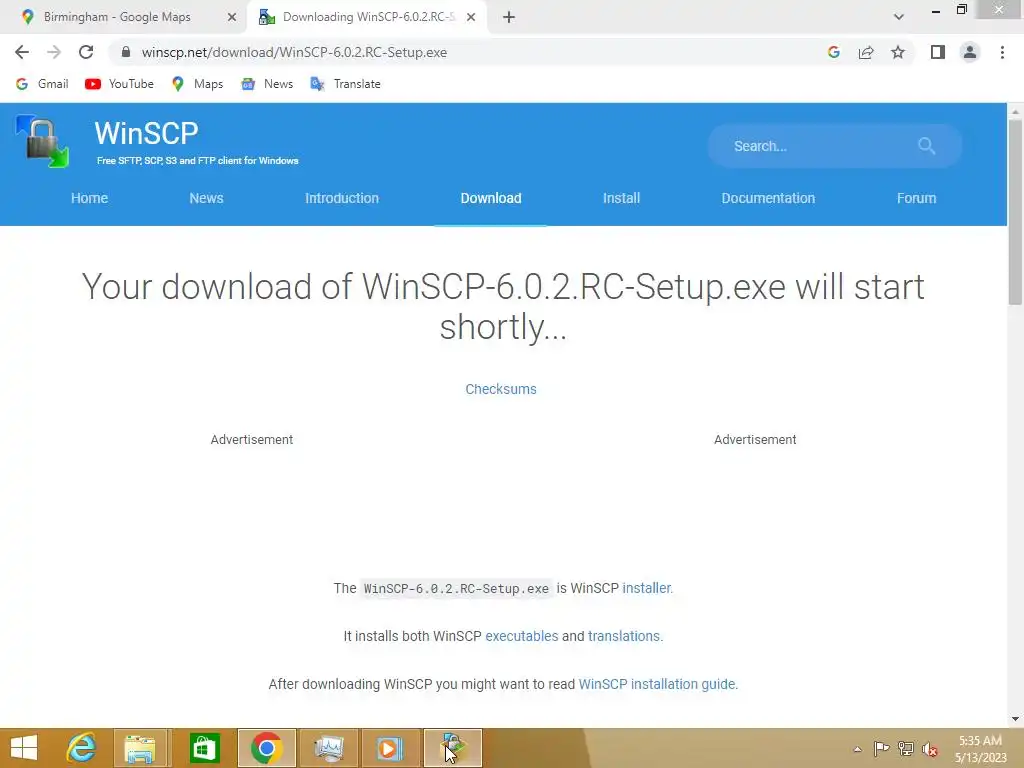Expand the tab search dropdown arrow
Screen dimensions: 1024x768
coord(899,17)
